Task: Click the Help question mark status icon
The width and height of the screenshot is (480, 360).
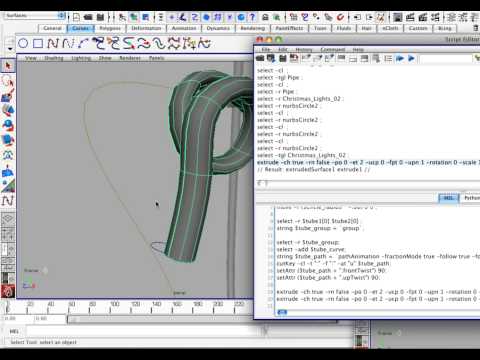Action: (252, 17)
